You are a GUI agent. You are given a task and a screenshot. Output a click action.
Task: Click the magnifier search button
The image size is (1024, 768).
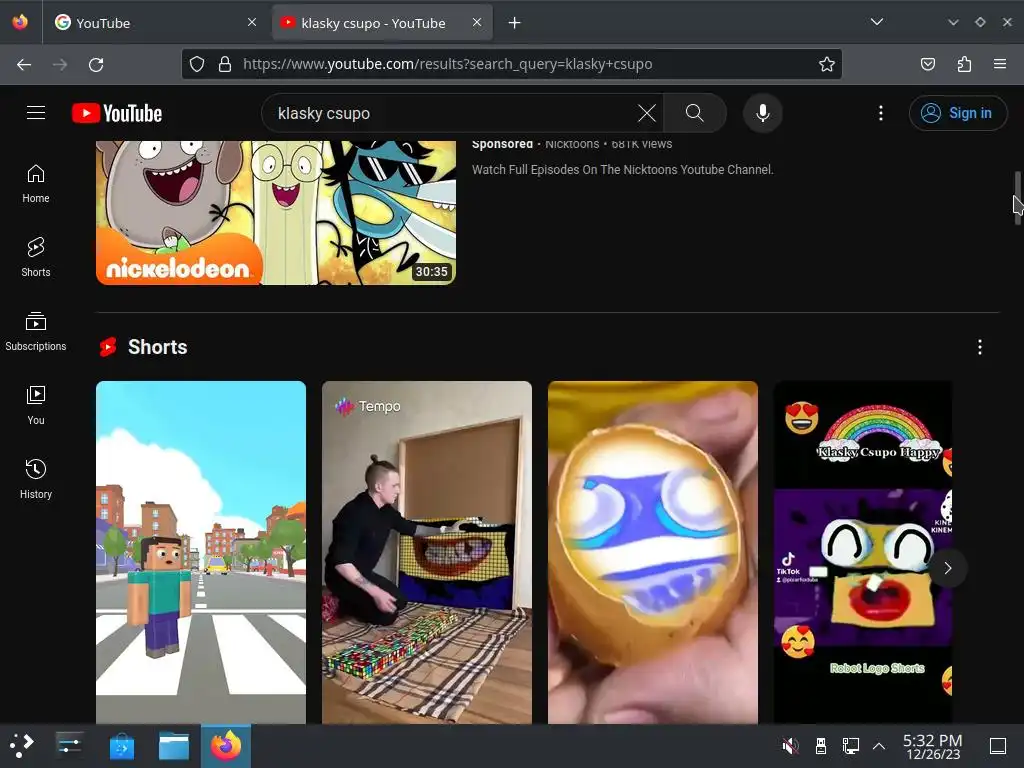tap(695, 113)
